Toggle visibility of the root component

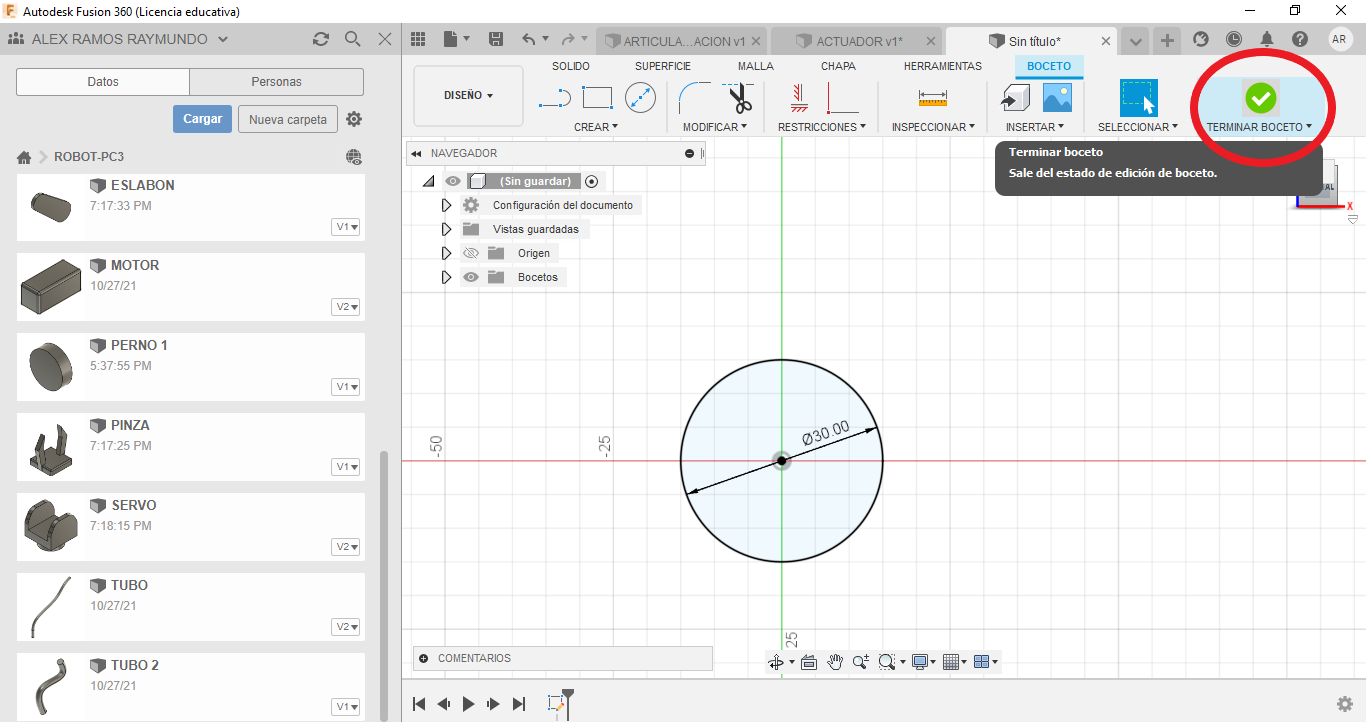453,181
